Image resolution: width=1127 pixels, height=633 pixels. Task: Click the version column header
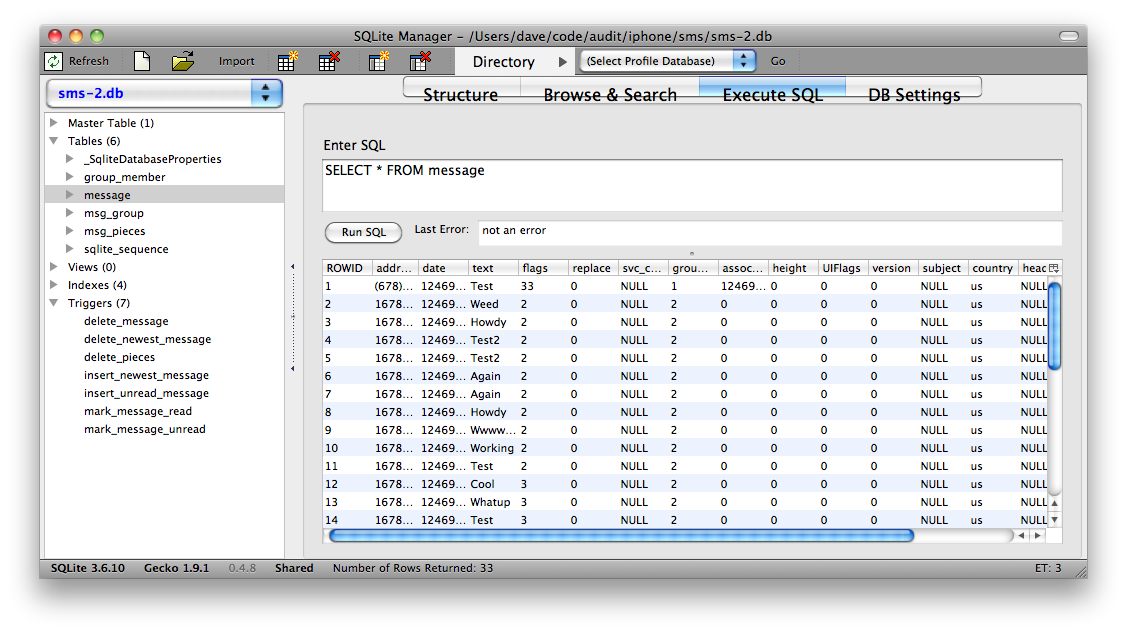(x=893, y=268)
